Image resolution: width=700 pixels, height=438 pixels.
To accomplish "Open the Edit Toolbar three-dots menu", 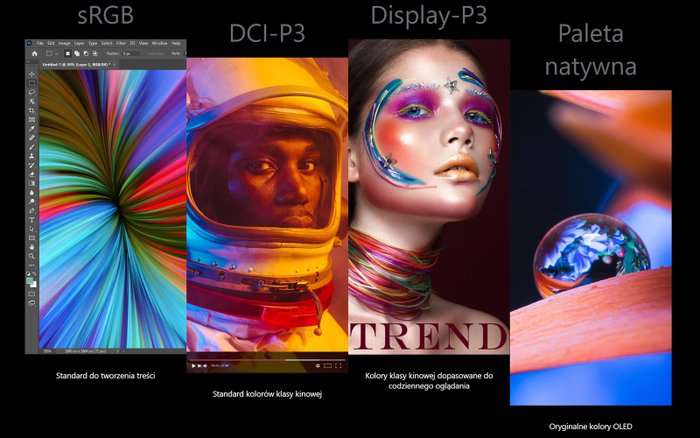I will click(x=32, y=267).
